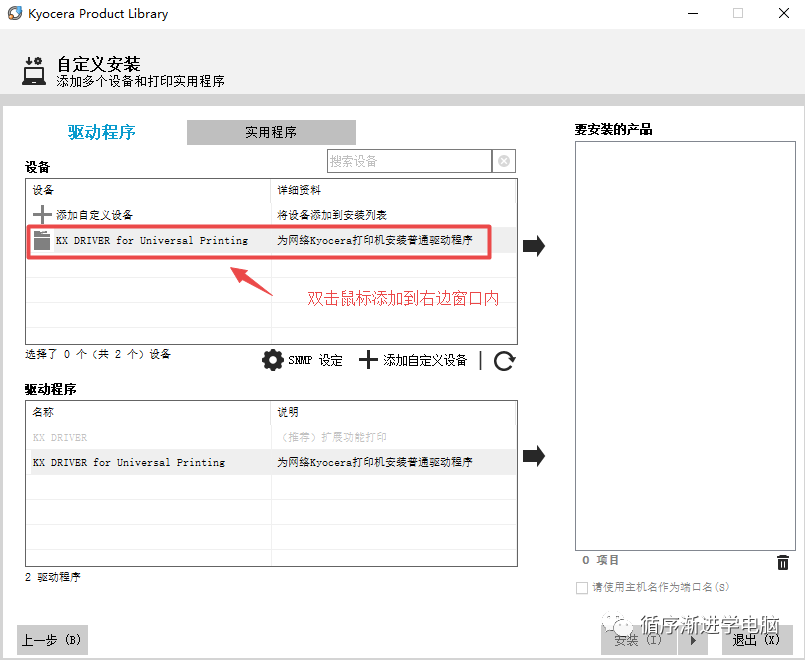Image resolution: width=805 pixels, height=660 pixels.
Task: Click the 详细资料 column header
Action: click(x=393, y=190)
